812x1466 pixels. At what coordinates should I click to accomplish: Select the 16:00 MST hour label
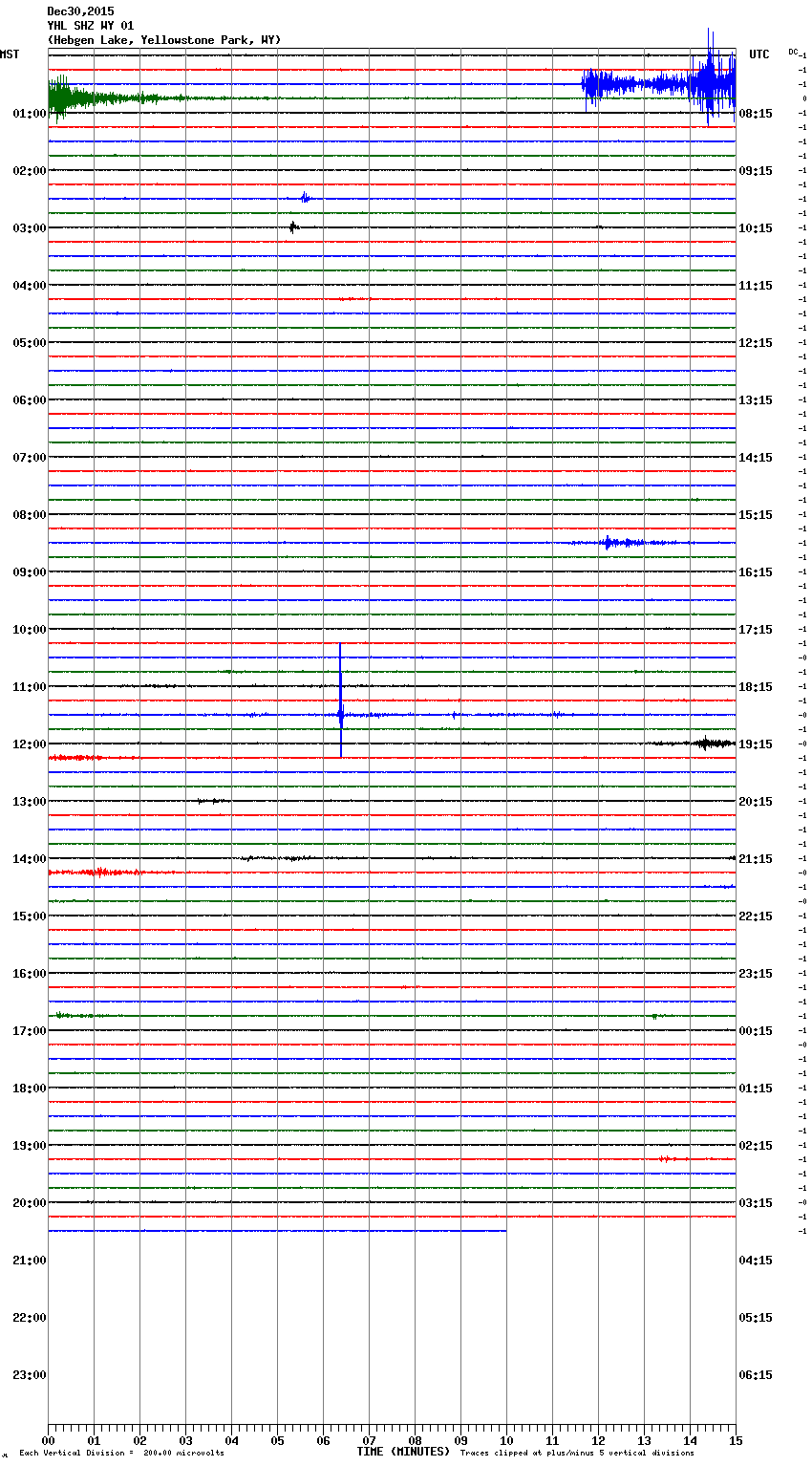(30, 974)
